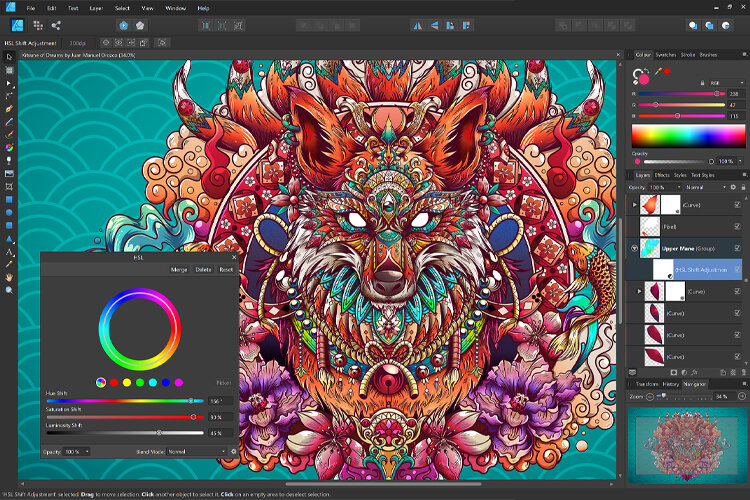Open the Select menu

(x=122, y=8)
